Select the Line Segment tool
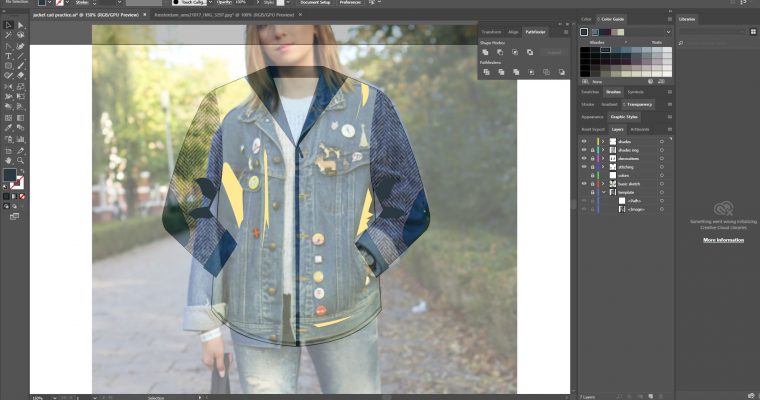 [x=21, y=56]
